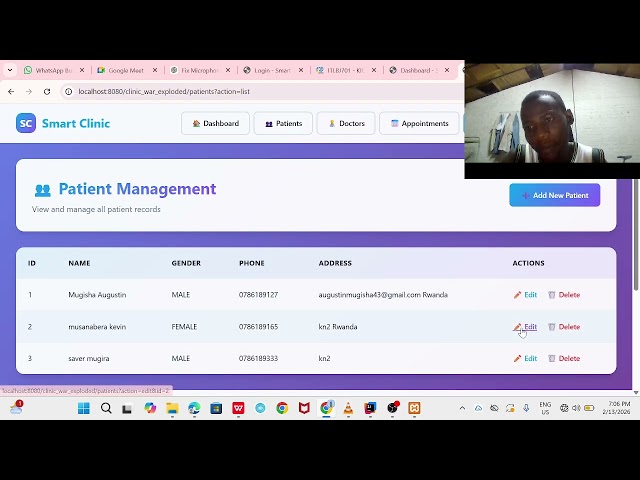Open Microsoft Edge from the taskbar

pos(194,408)
